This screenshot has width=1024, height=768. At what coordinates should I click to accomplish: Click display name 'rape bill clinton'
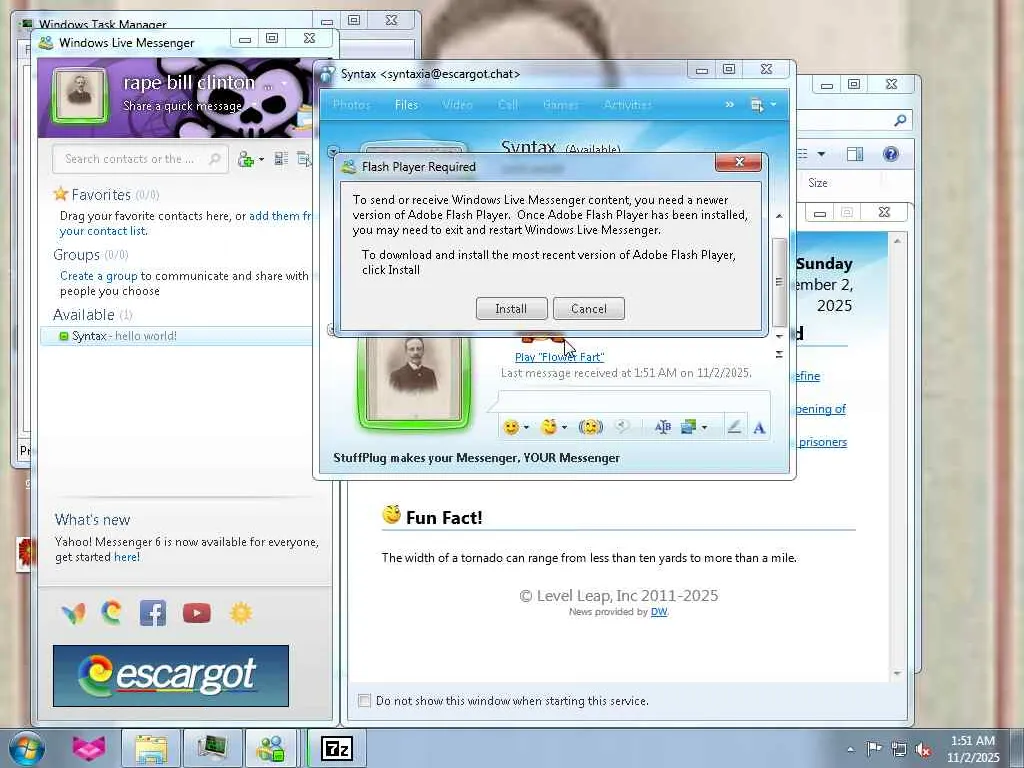click(189, 83)
